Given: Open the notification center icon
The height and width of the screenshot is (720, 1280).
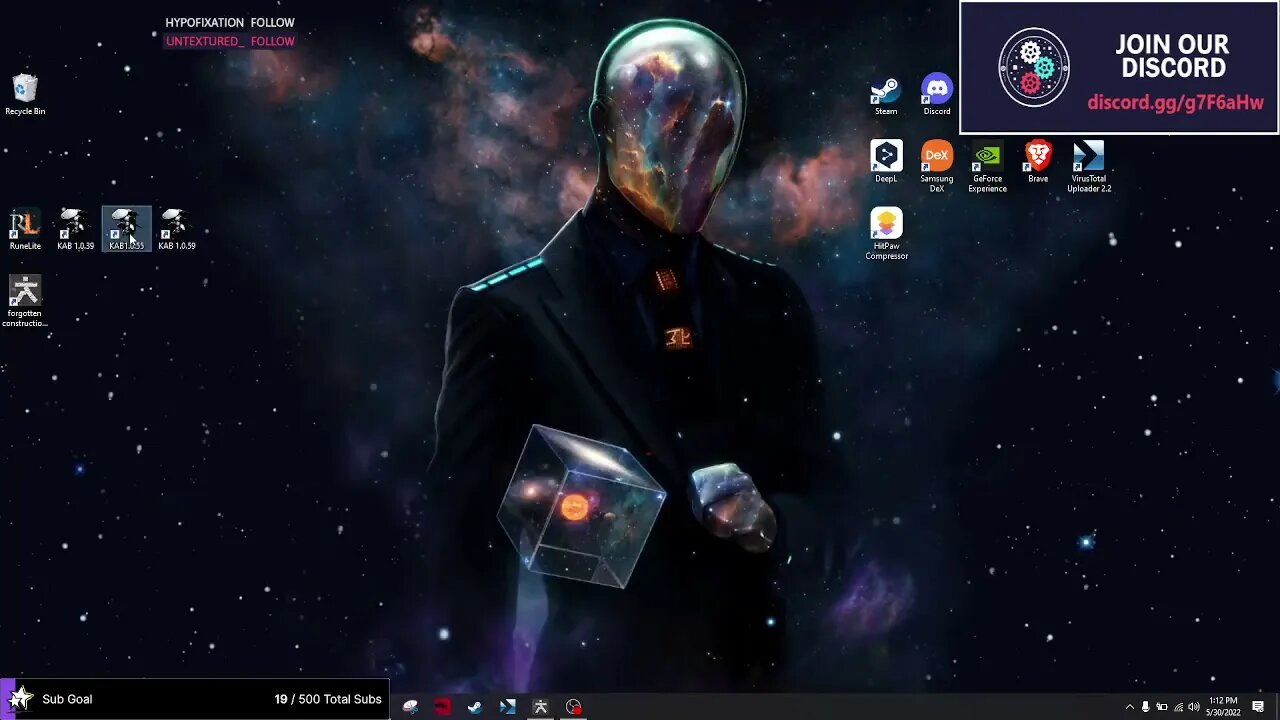Looking at the screenshot, I should pyautogui.click(x=1258, y=707).
